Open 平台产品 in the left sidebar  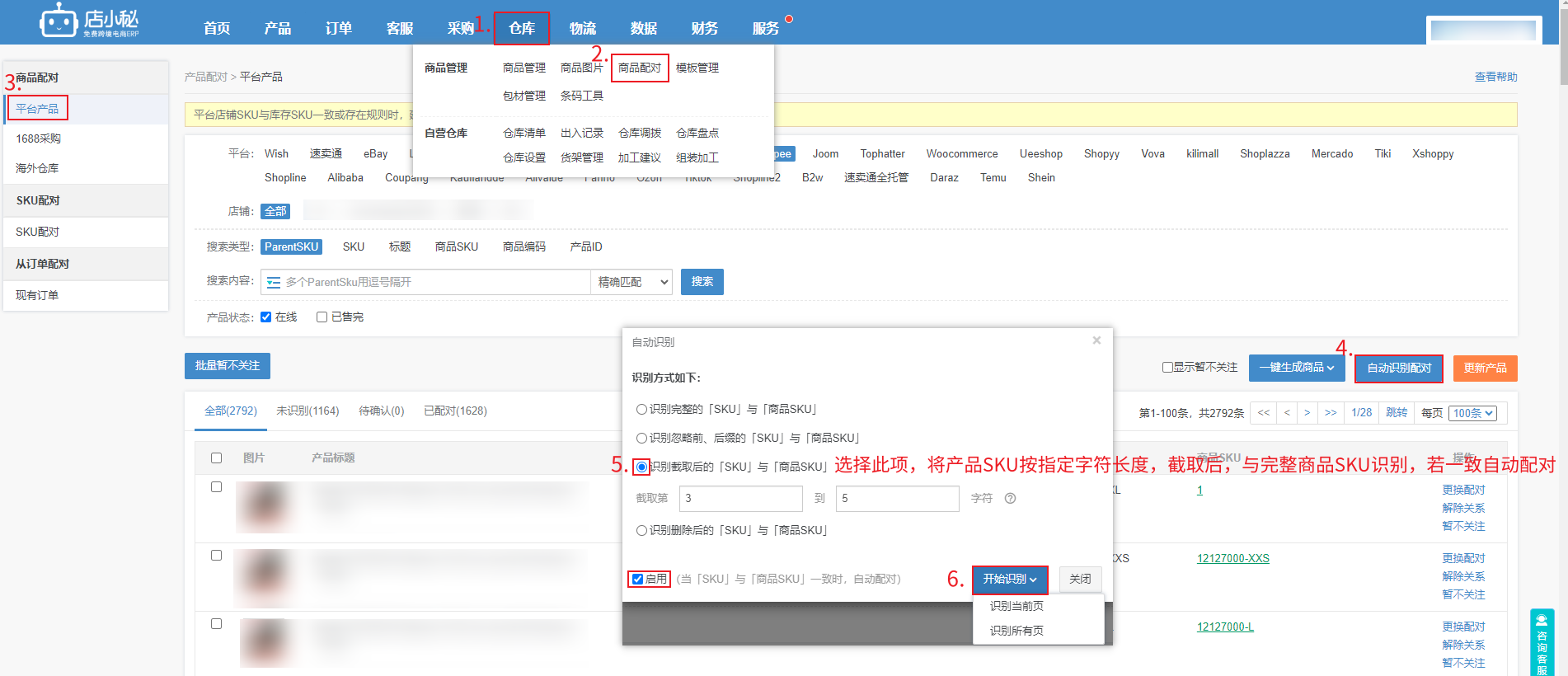pyautogui.click(x=37, y=109)
